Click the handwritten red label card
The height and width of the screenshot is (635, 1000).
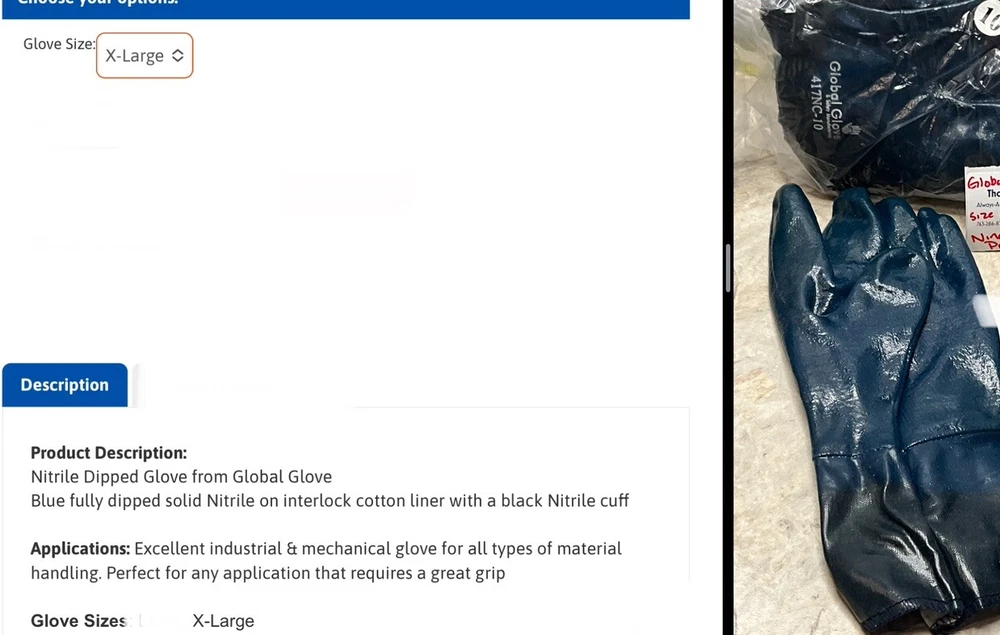(x=983, y=207)
